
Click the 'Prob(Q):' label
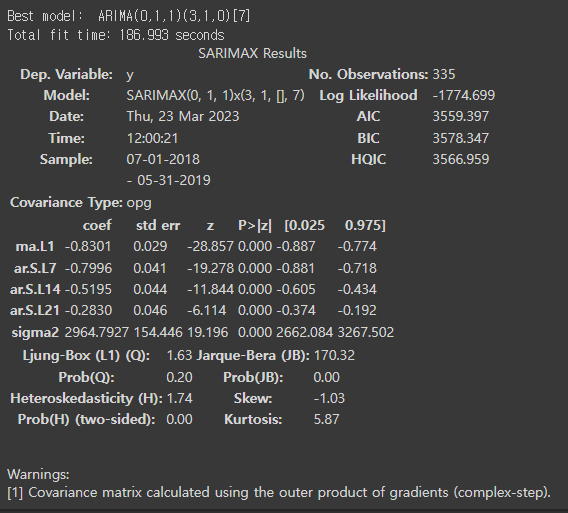(x=86, y=378)
